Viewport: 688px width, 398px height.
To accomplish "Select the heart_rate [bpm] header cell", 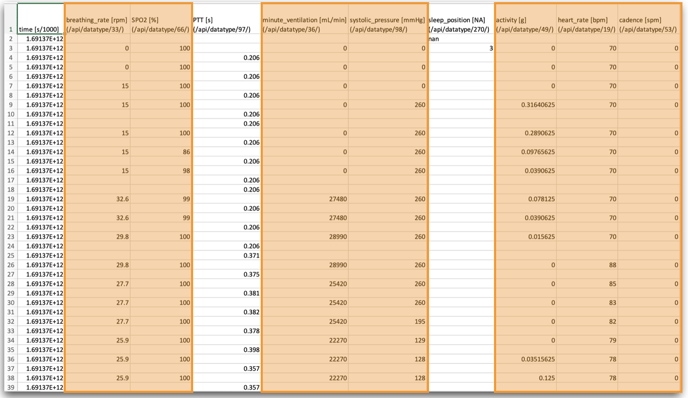I will pyautogui.click(x=587, y=19).
